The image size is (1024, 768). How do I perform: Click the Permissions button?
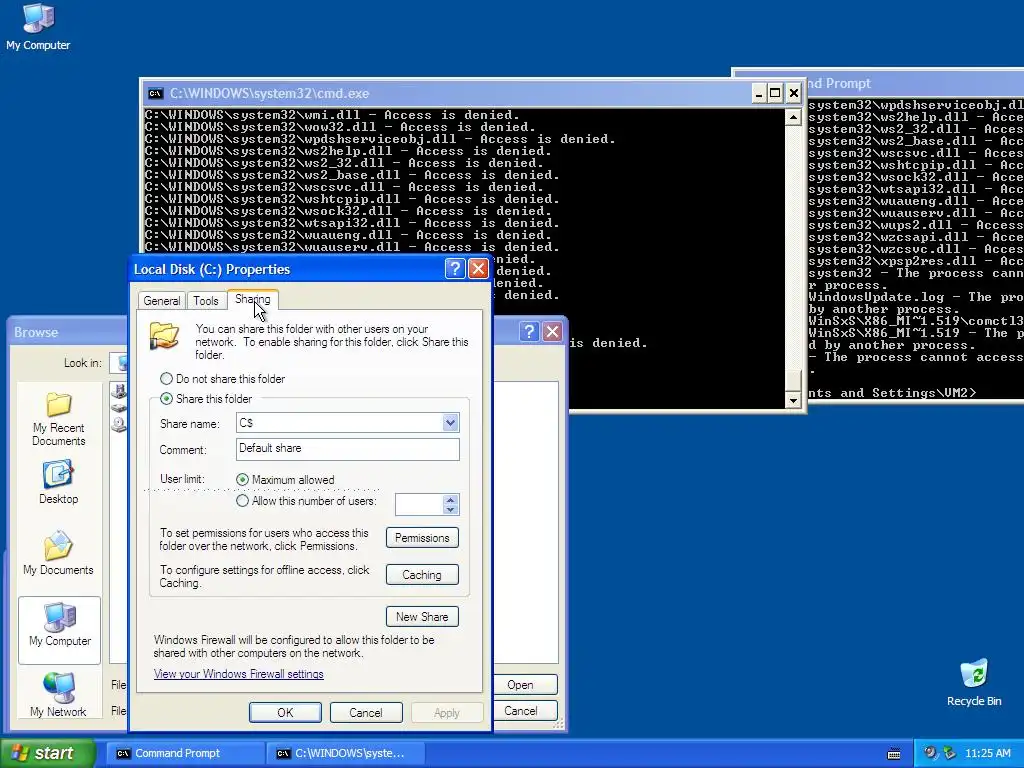(422, 538)
